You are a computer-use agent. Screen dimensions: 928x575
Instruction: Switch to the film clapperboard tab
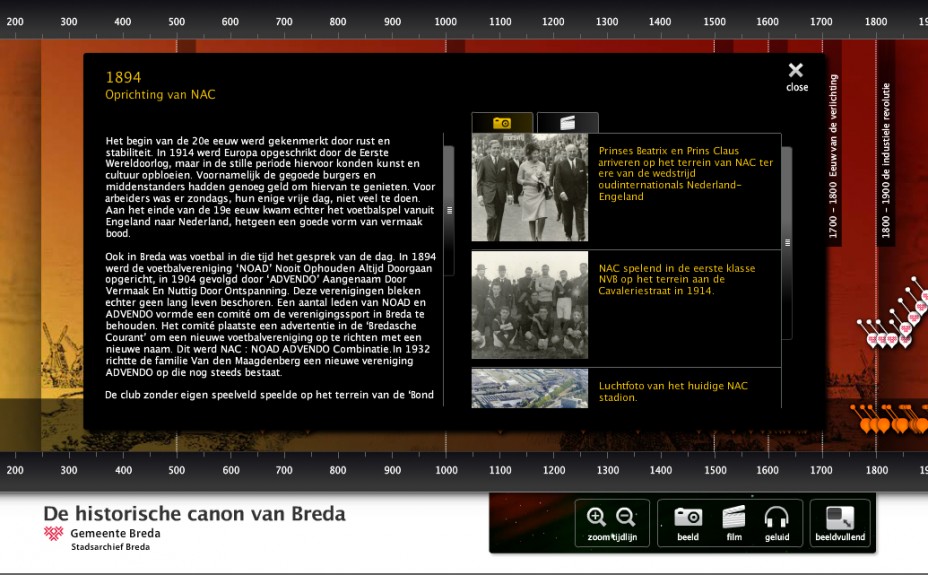(x=568, y=122)
